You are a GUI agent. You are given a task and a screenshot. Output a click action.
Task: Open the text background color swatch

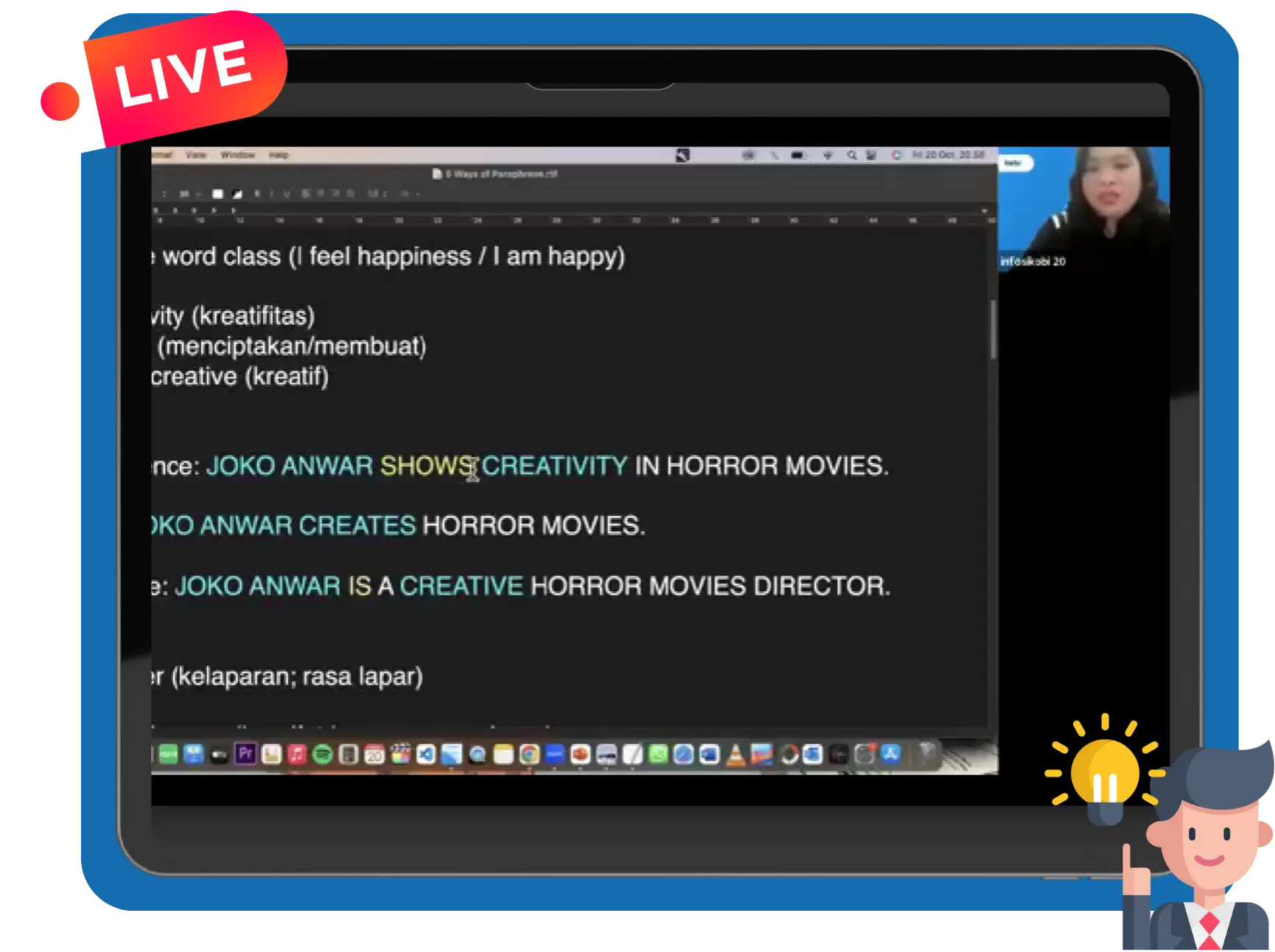pos(237,194)
